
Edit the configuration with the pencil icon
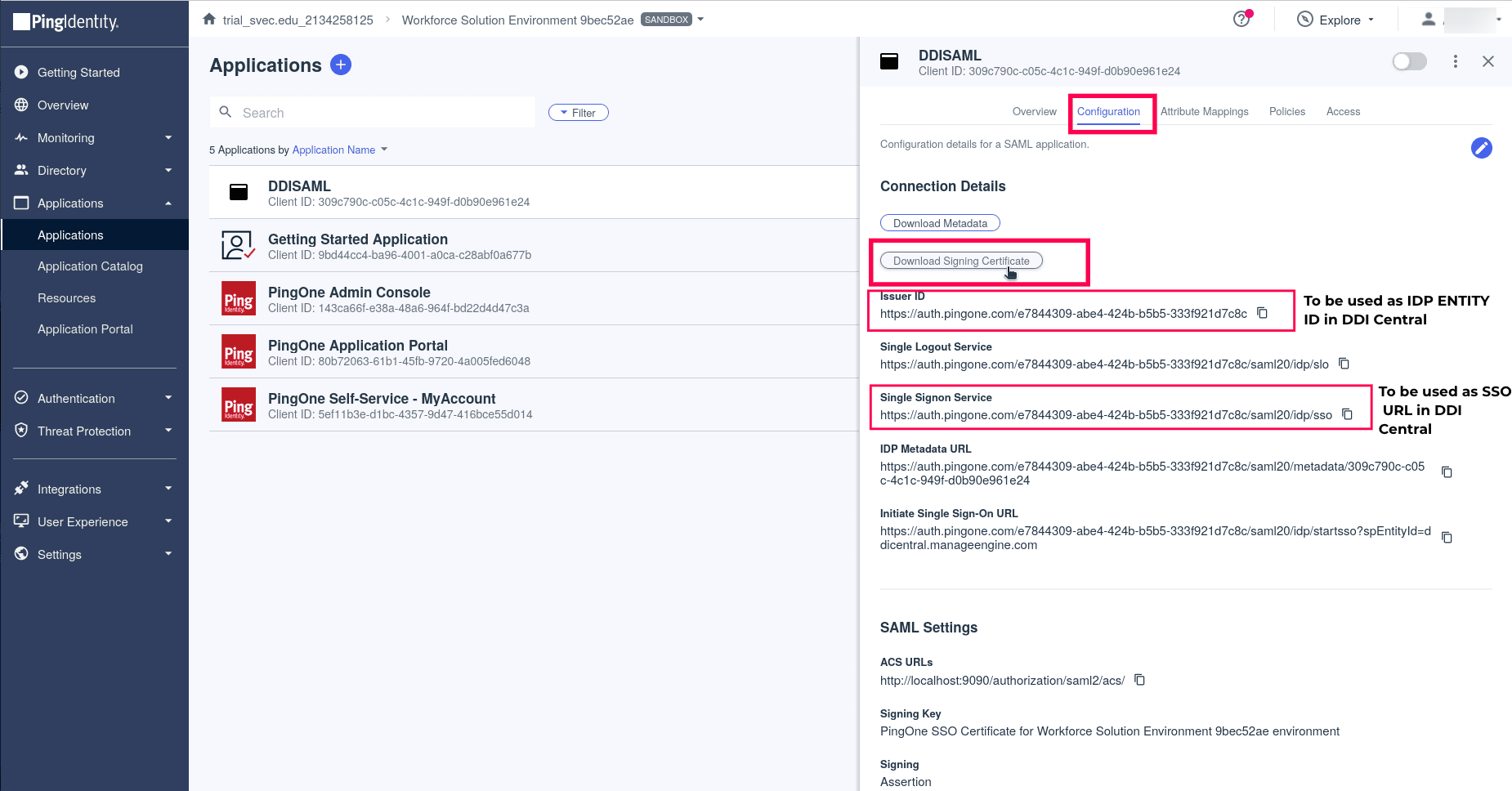pos(1482,148)
